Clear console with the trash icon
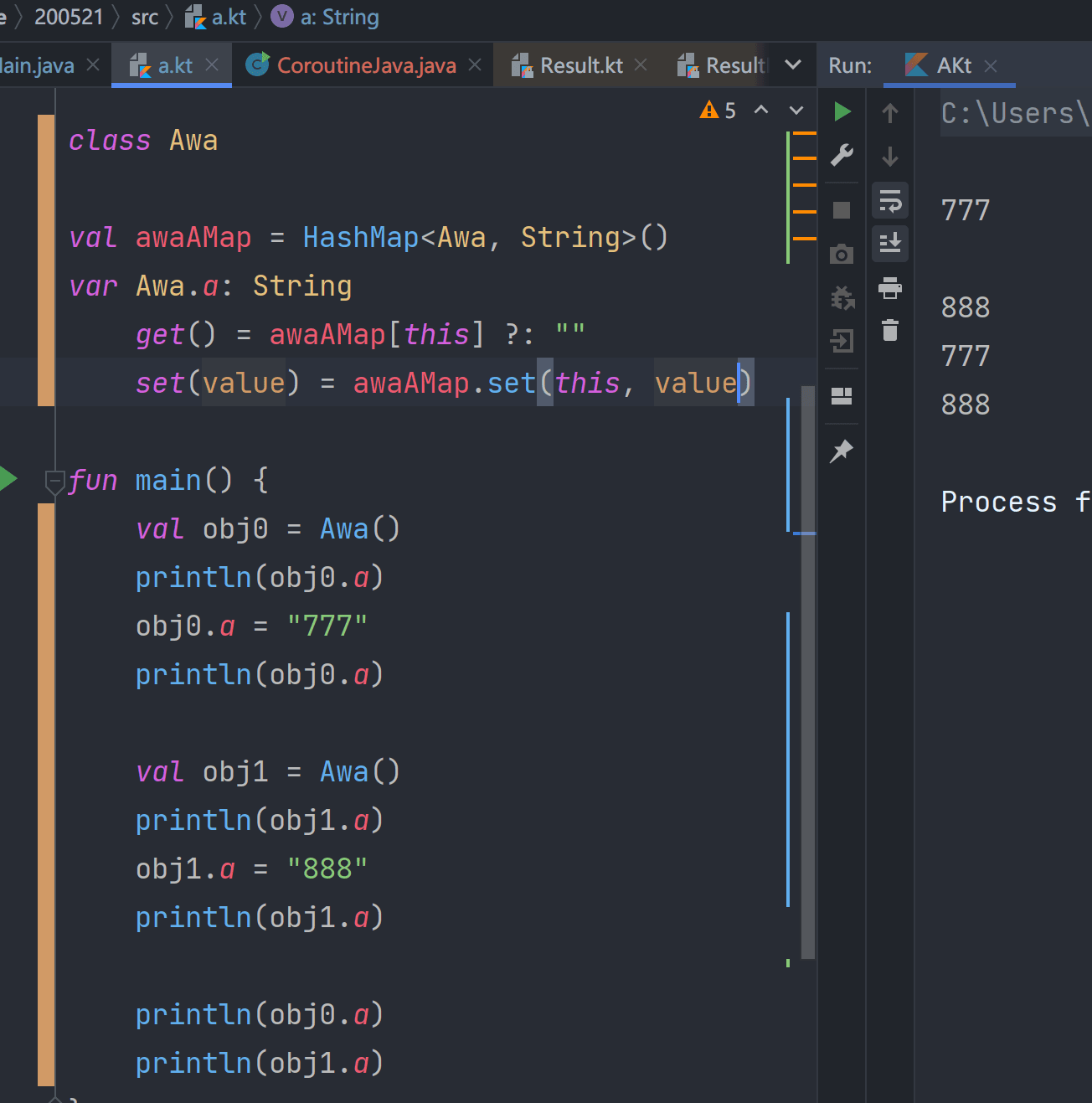 click(890, 331)
